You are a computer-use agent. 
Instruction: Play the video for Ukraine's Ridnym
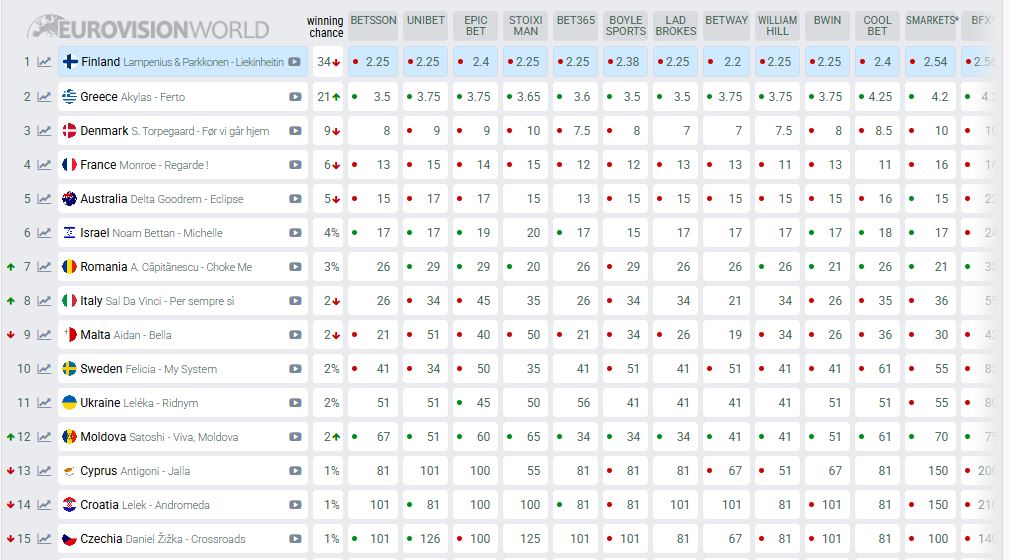(x=295, y=403)
